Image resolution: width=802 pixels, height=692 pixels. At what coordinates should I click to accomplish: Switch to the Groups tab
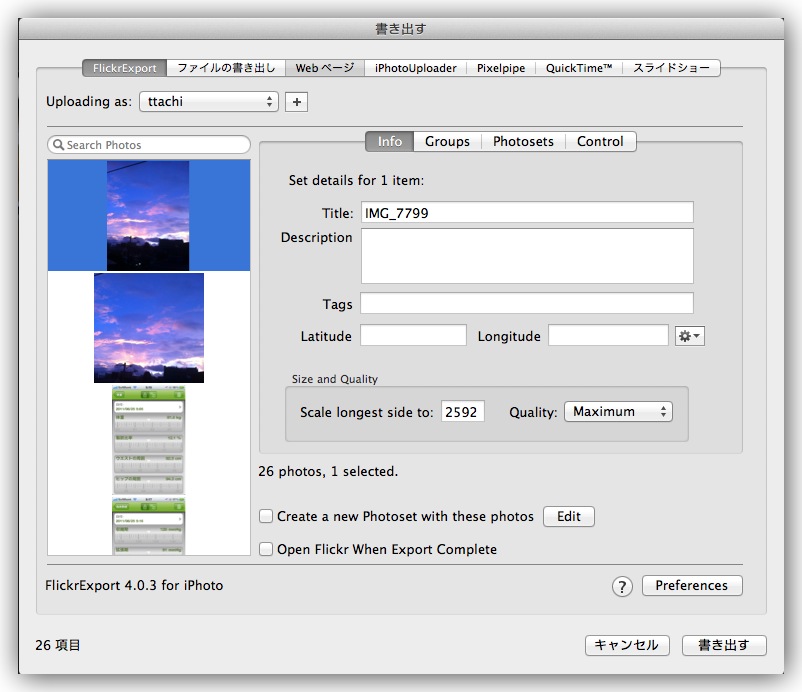point(447,142)
